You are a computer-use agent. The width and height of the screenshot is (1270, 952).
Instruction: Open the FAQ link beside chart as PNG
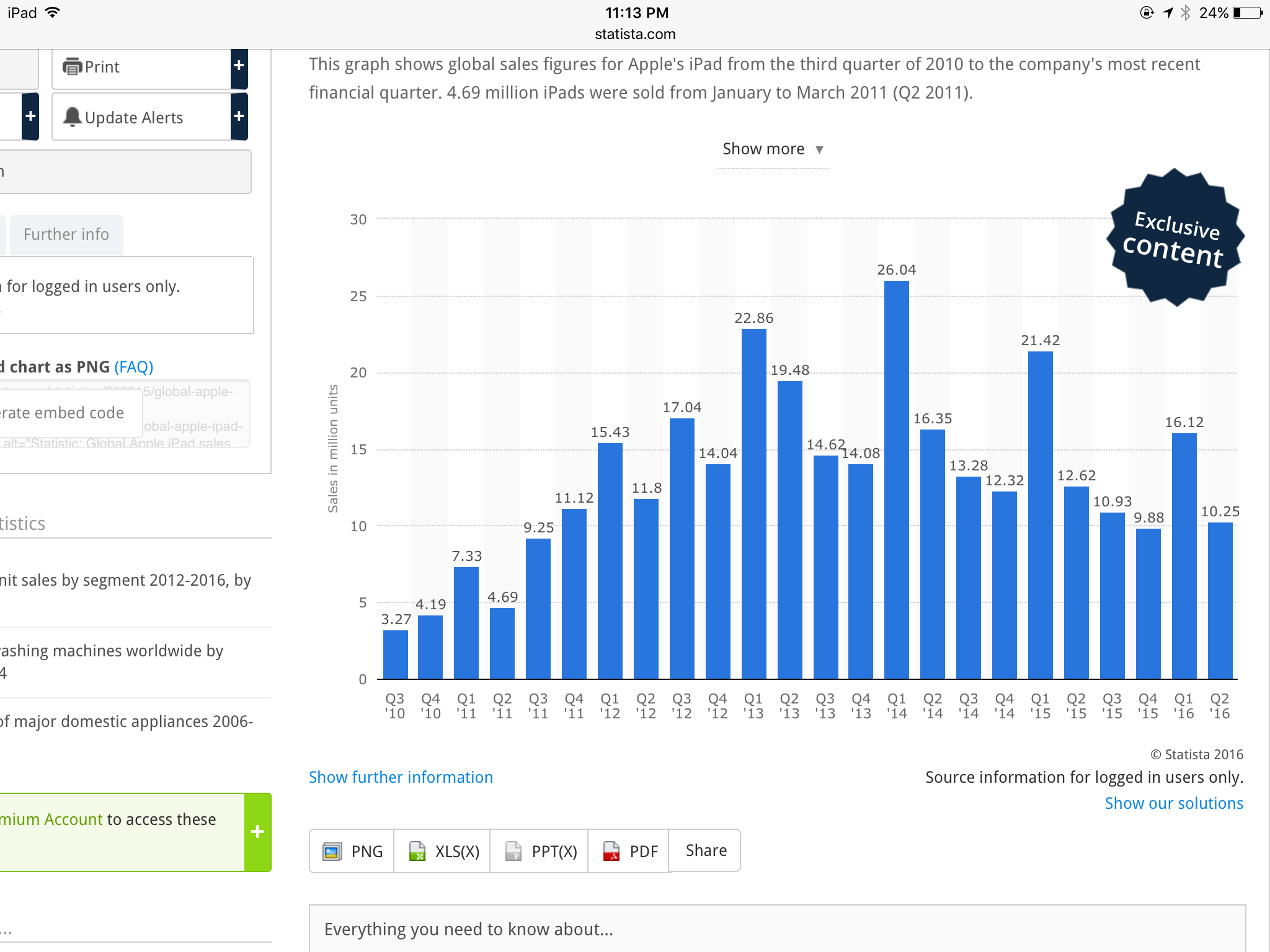pos(133,367)
